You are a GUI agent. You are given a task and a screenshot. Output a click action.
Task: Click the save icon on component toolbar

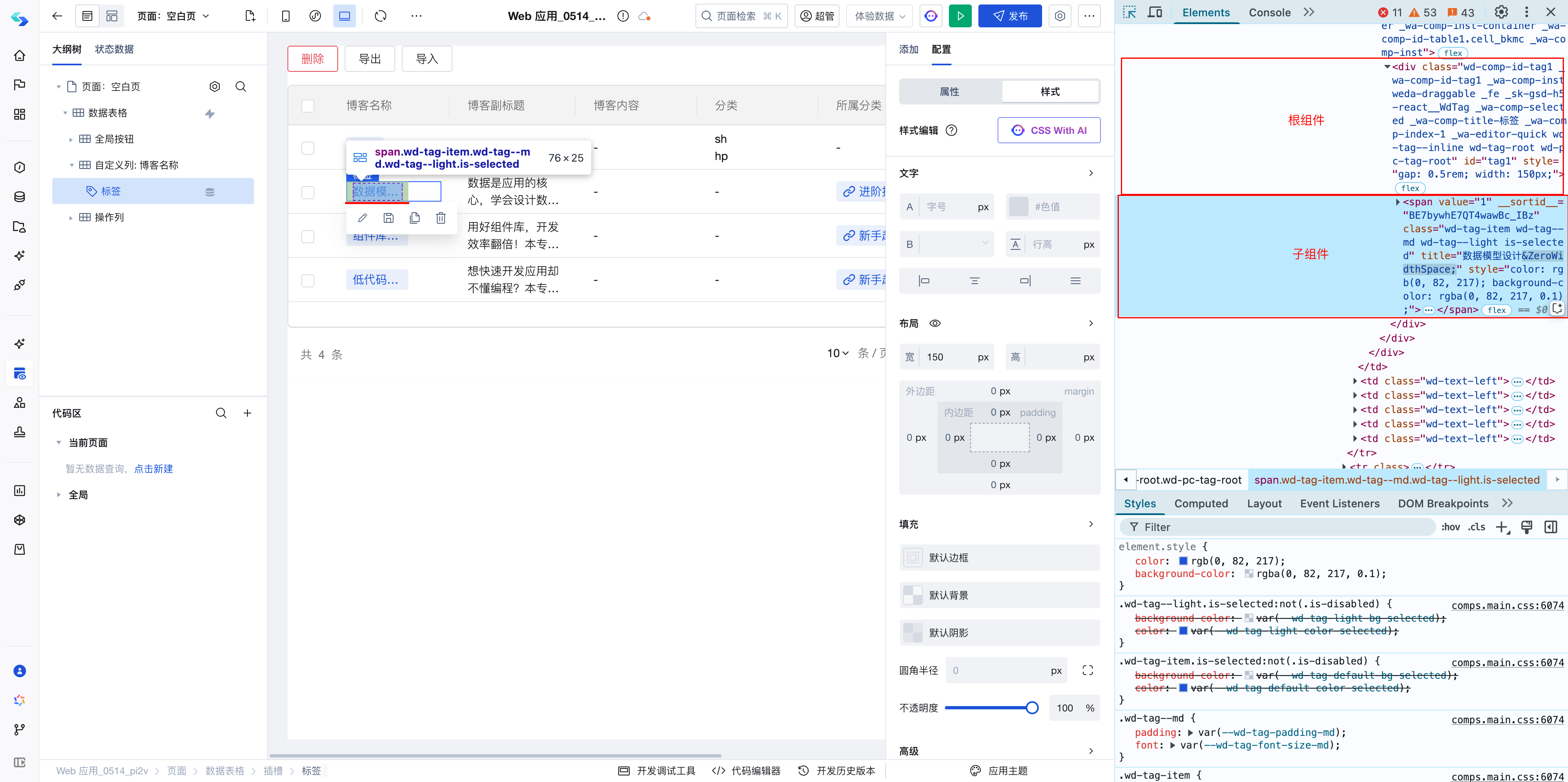coord(388,218)
